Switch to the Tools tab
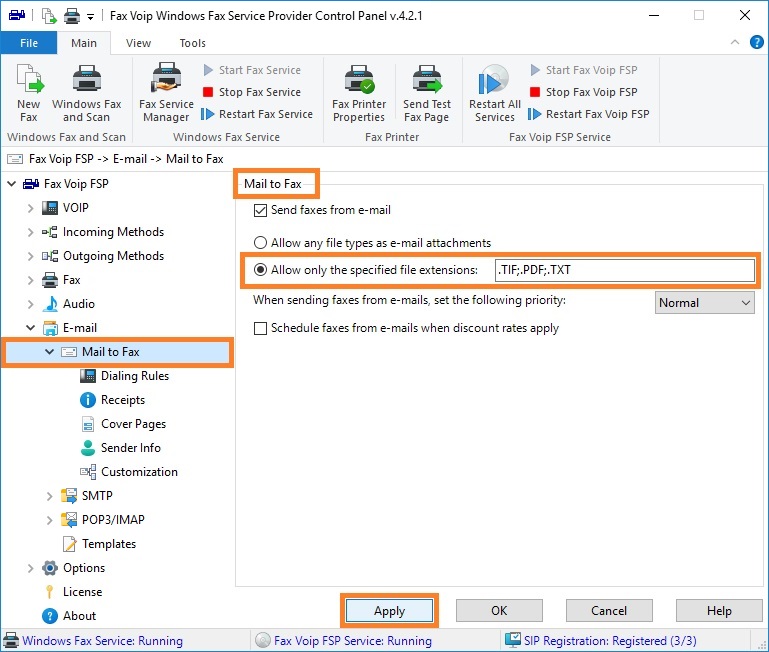 point(192,43)
